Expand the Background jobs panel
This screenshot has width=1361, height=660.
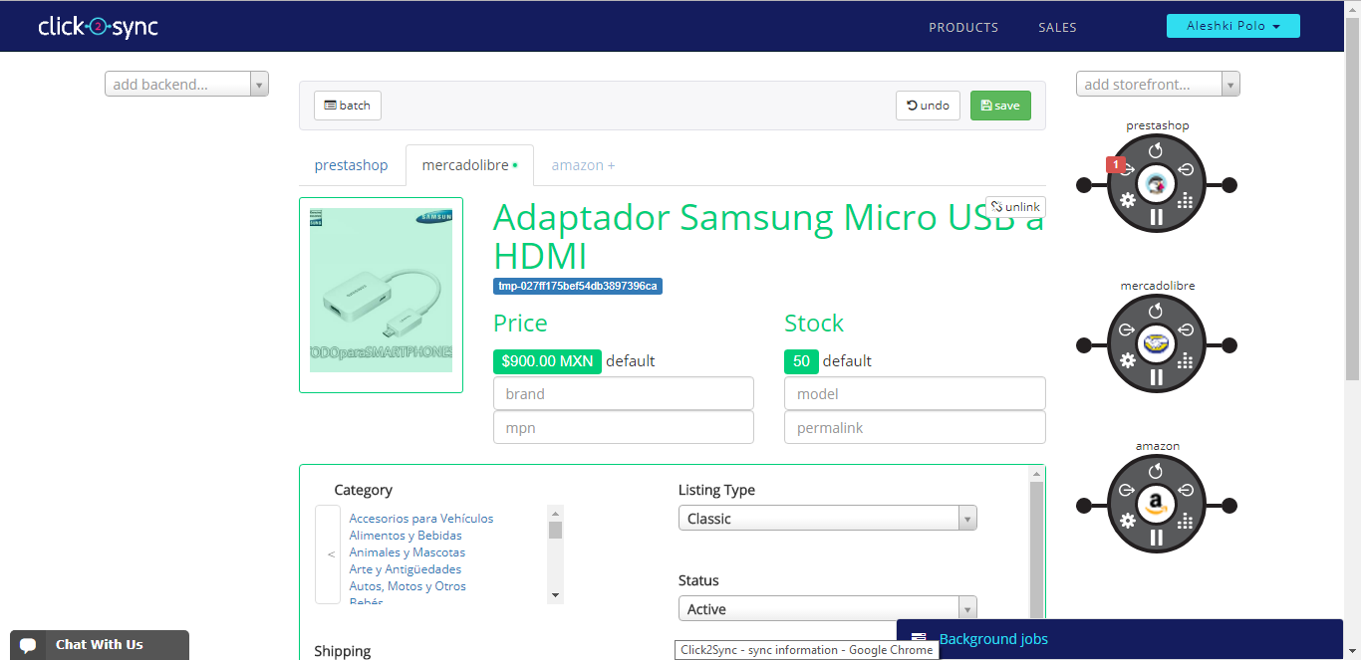1119,639
